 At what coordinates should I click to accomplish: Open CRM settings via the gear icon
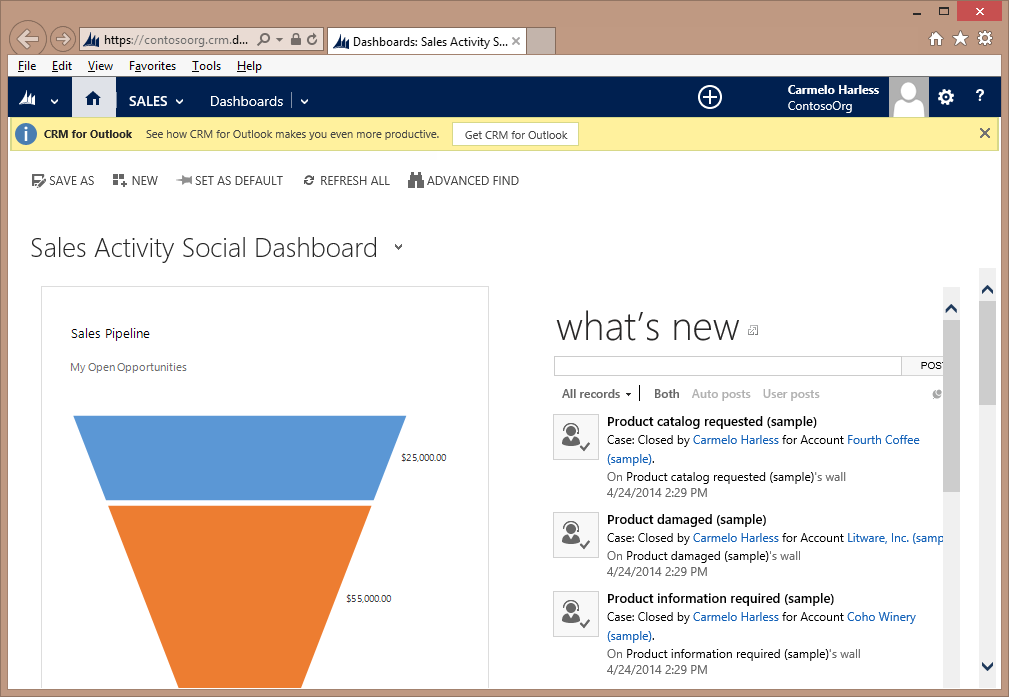(x=945, y=97)
